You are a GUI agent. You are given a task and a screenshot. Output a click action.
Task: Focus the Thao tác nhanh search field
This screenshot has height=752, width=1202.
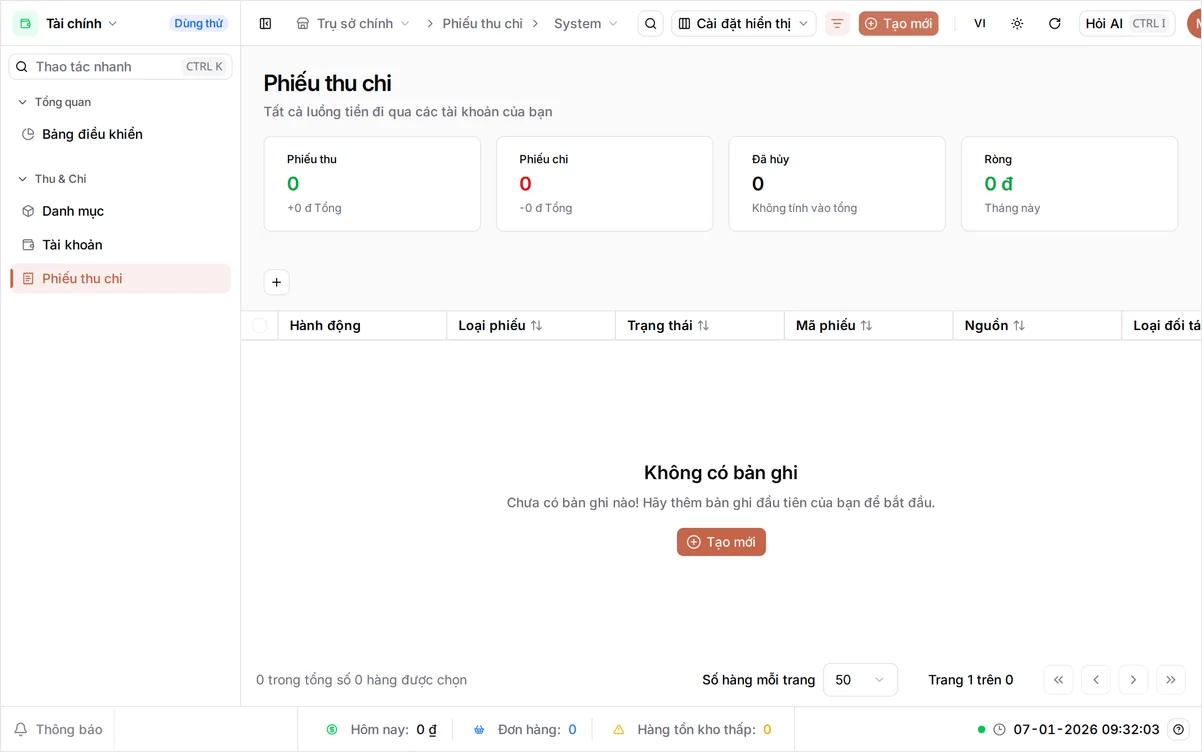coord(120,66)
